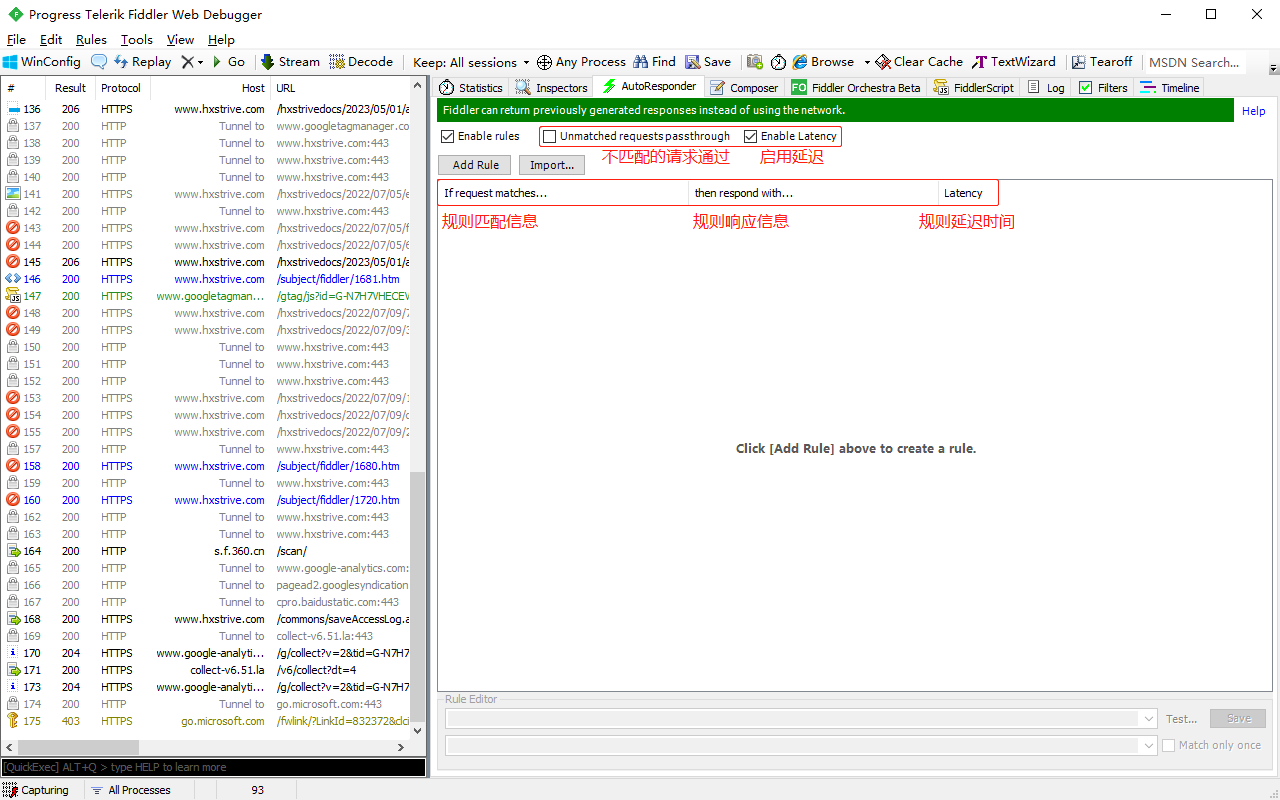Viewport: 1280px width, 800px height.
Task: Click the Go resume button
Action: 228,62
